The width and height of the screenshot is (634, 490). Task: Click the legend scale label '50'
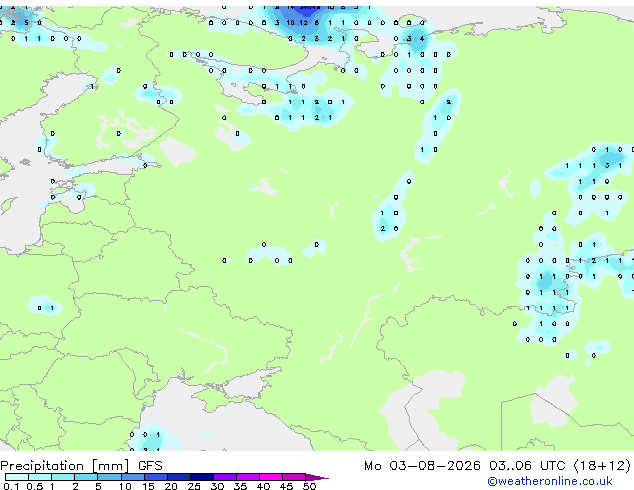[x=310, y=486]
